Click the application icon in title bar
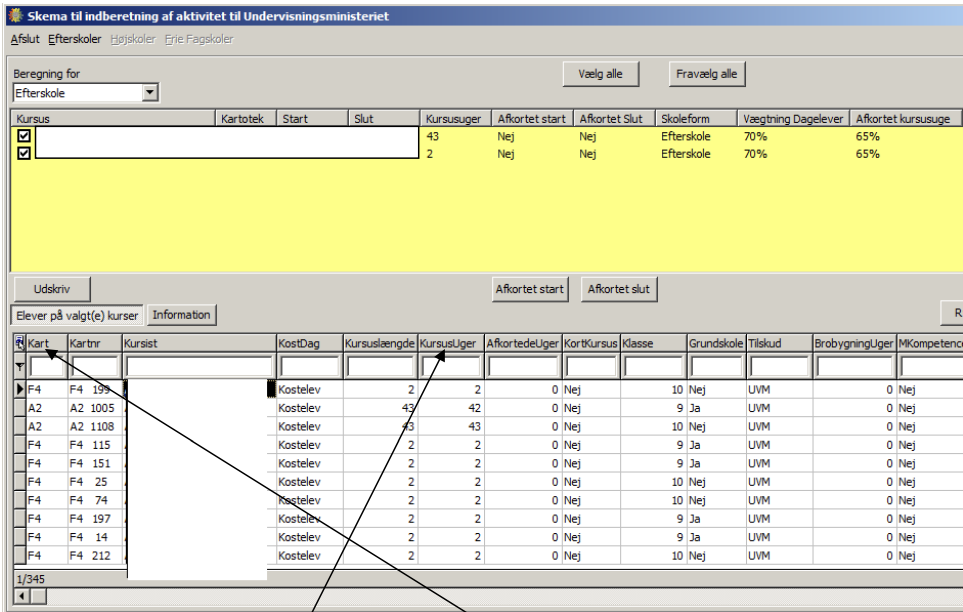963x612 pixels. (15, 15)
